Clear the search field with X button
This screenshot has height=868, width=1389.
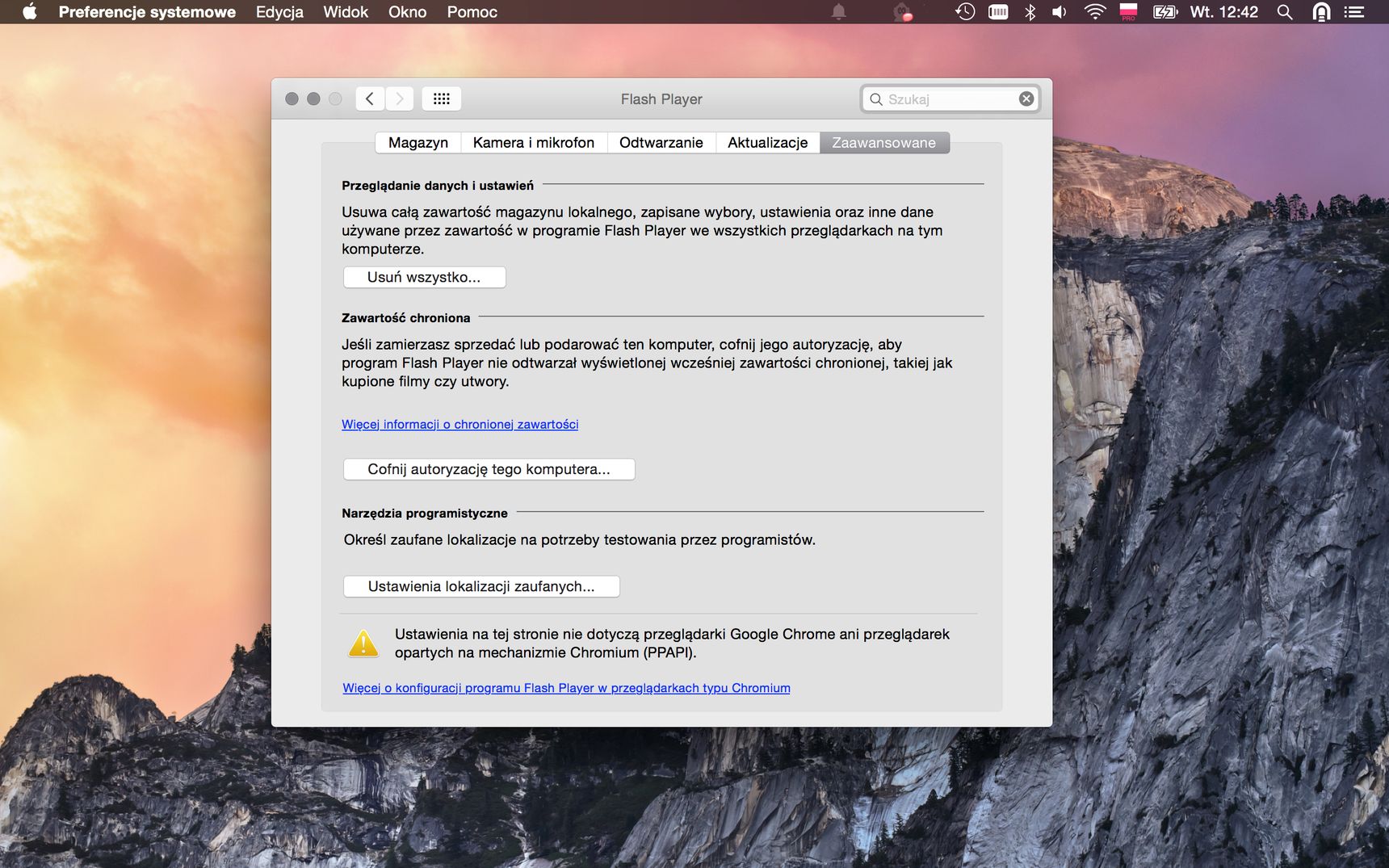[x=1026, y=99]
